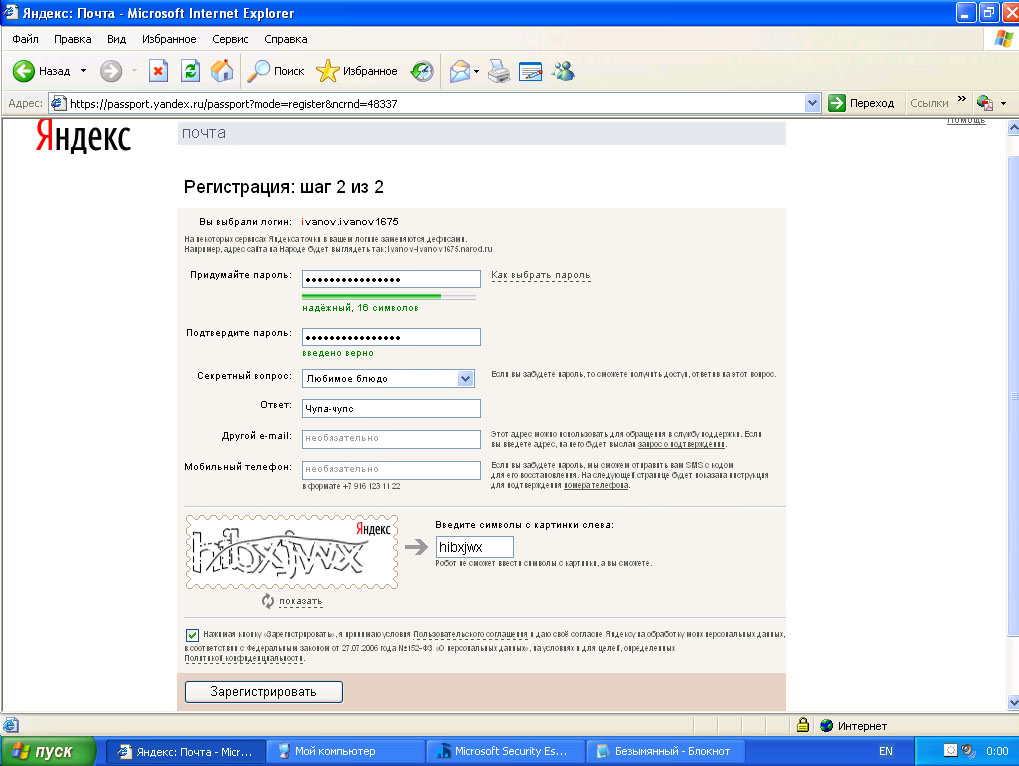Click the Ссылки toolbar label

[x=929, y=103]
